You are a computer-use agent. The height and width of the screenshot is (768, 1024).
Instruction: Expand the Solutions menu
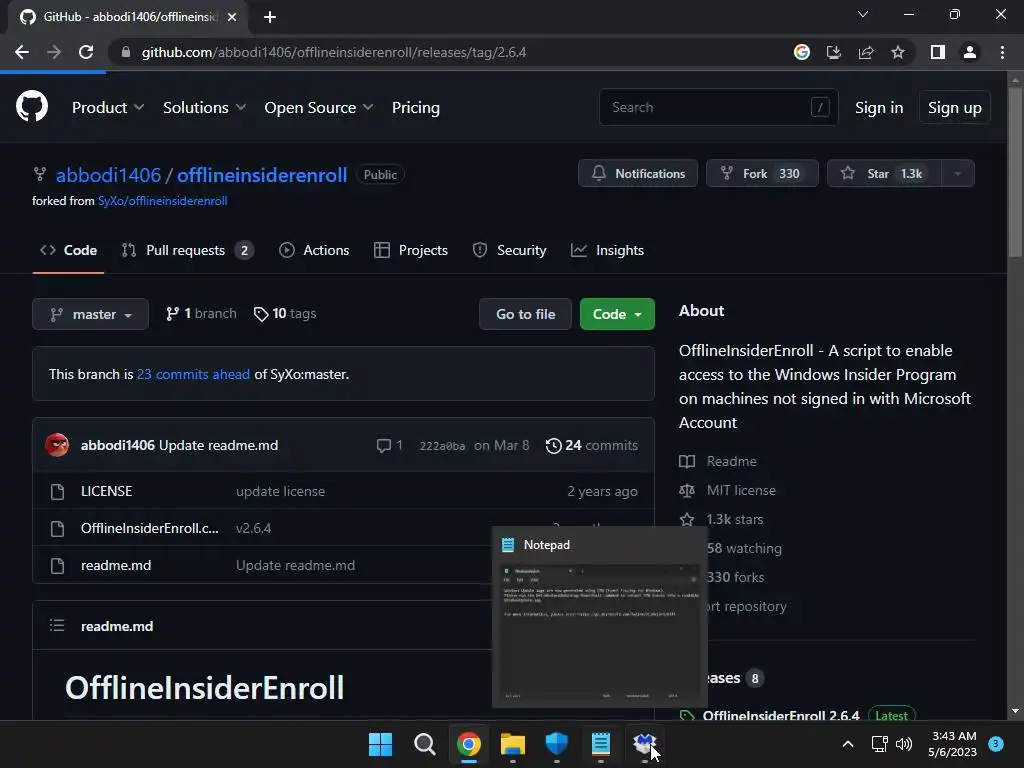(204, 108)
